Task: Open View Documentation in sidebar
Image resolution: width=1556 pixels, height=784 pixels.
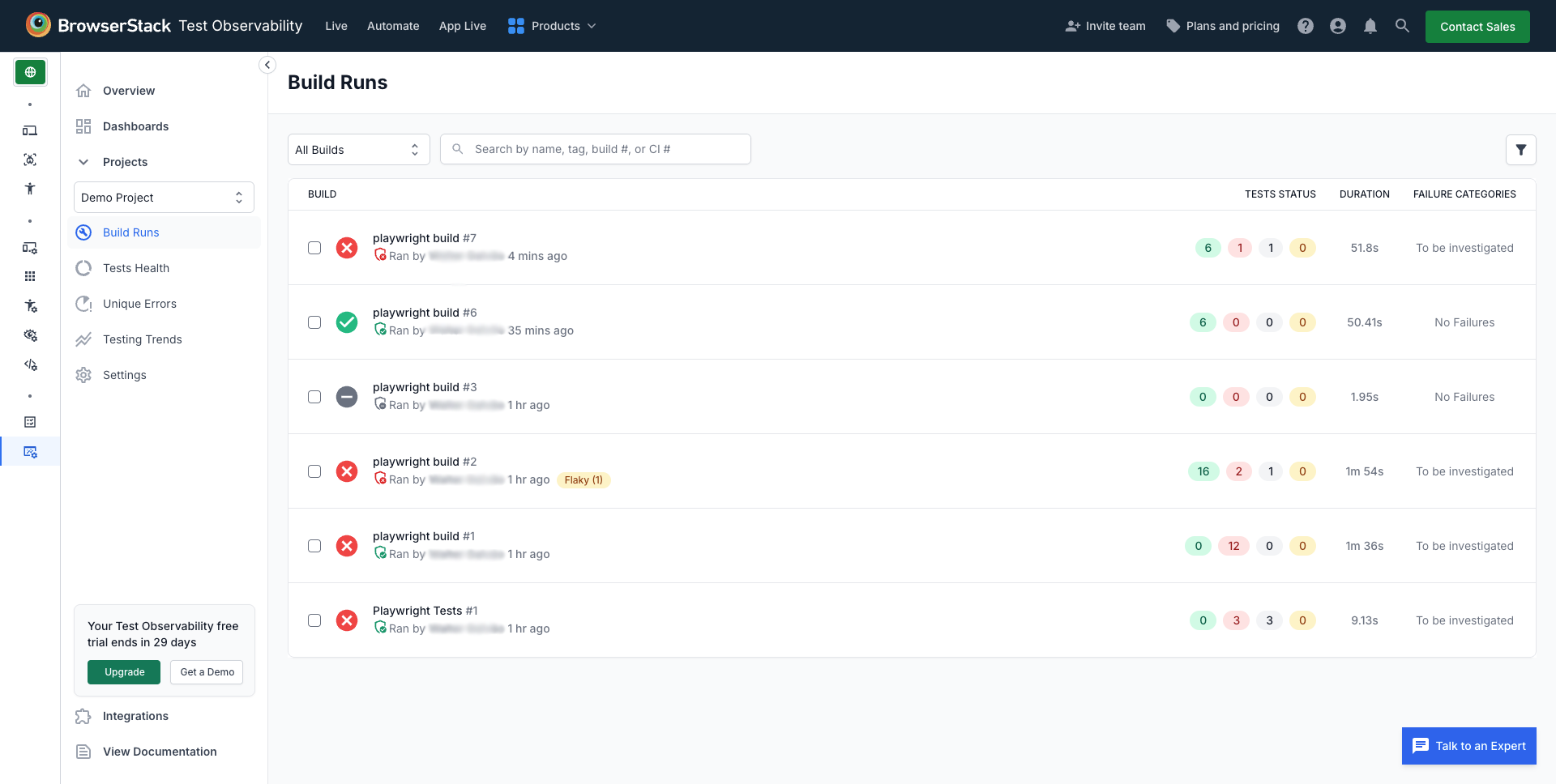Action: coord(160,752)
